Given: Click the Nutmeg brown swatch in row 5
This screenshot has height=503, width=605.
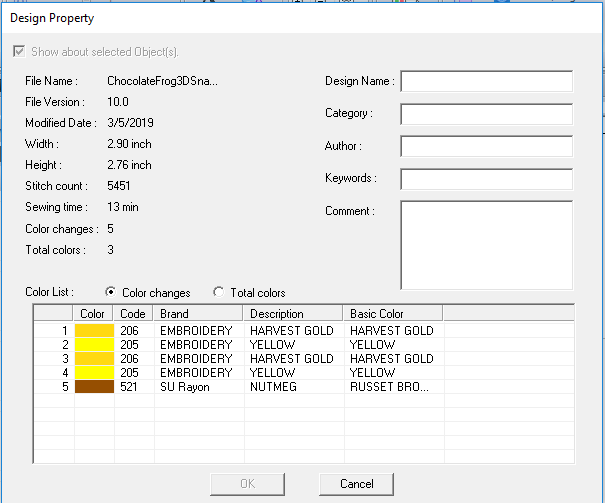Looking at the screenshot, I should pyautogui.click(x=95, y=386).
